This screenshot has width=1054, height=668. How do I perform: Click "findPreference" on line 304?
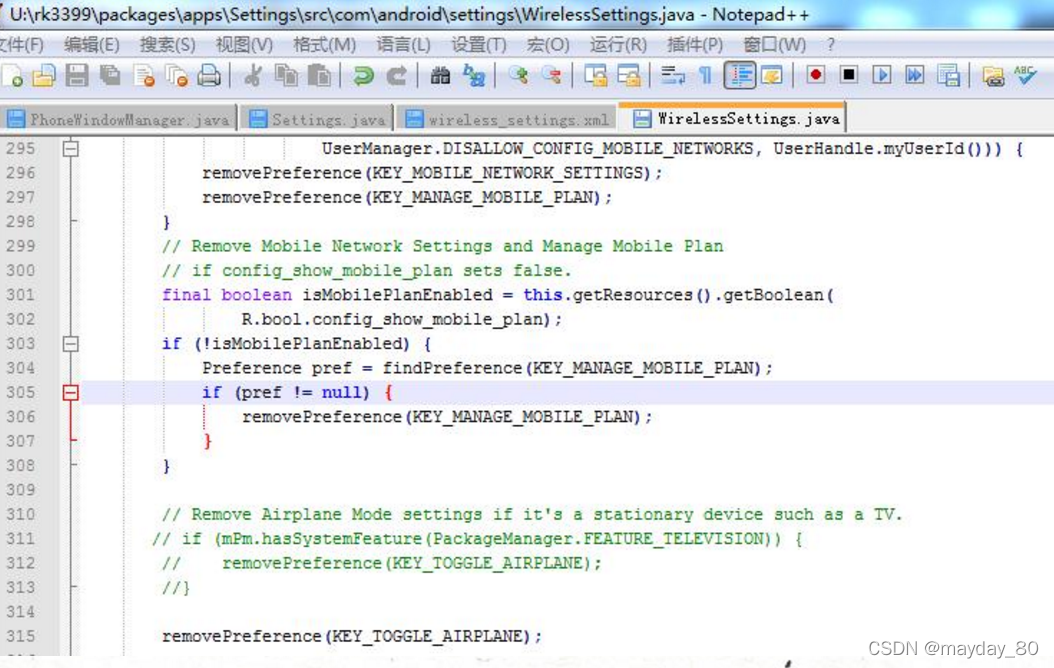point(452,368)
